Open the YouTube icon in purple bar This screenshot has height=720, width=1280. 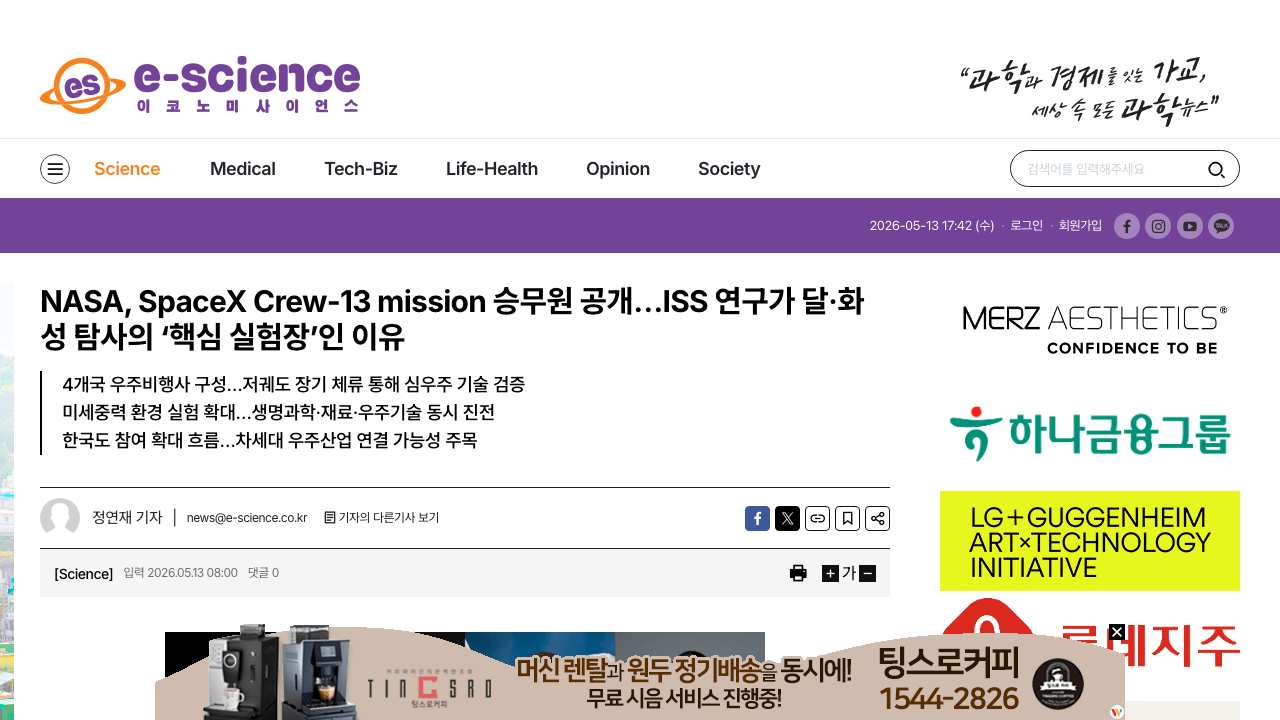point(1190,226)
